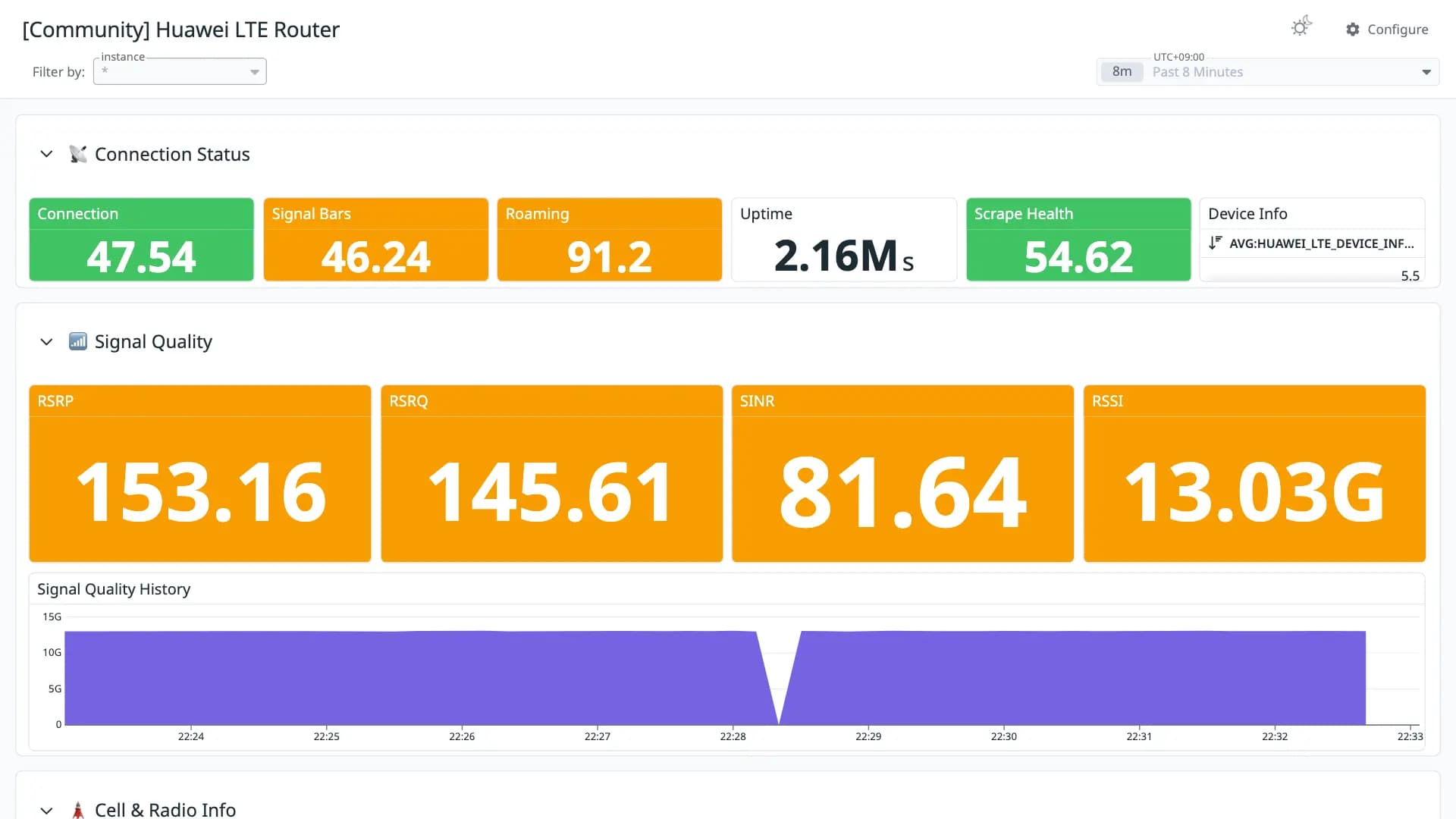Open the RSSI 13.03G panel
The height and width of the screenshot is (819, 1456).
click(x=1255, y=474)
